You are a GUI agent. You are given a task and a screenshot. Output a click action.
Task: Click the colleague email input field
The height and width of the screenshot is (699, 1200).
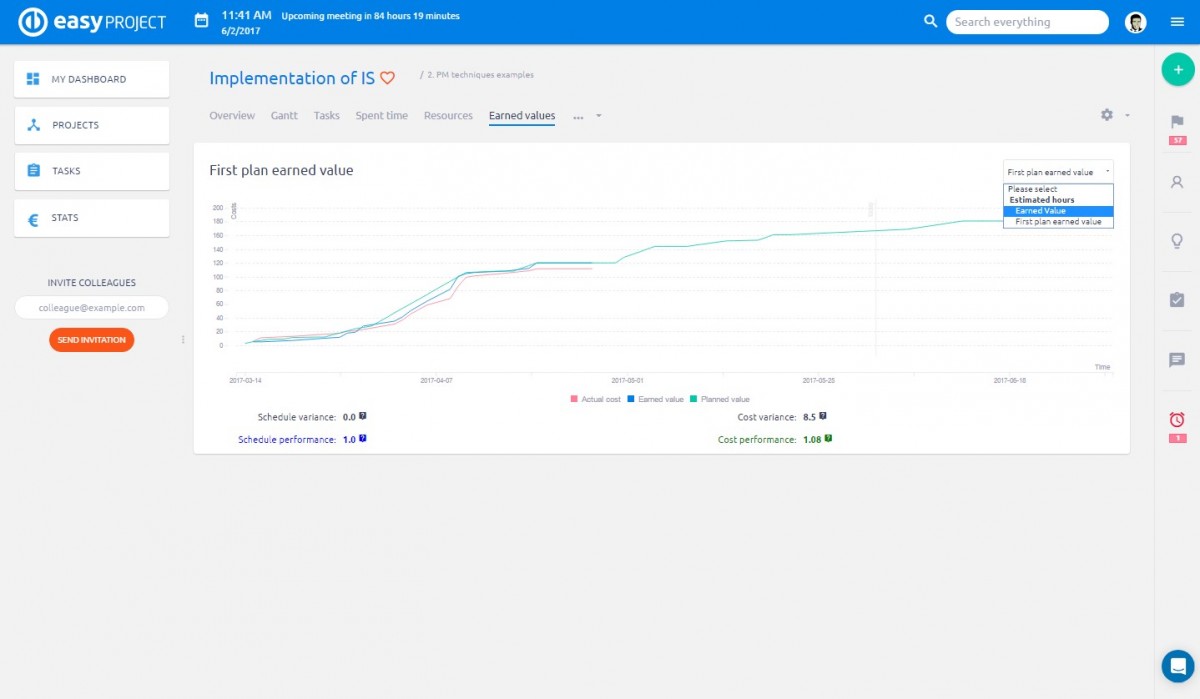pos(91,308)
